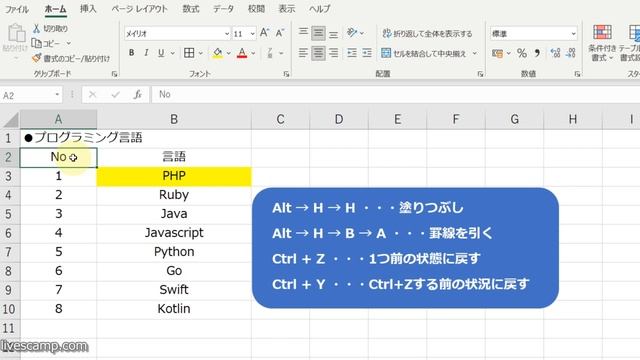640x360 pixels.
Task: Switch to the Insert (挿入) tab
Action: [88, 9]
